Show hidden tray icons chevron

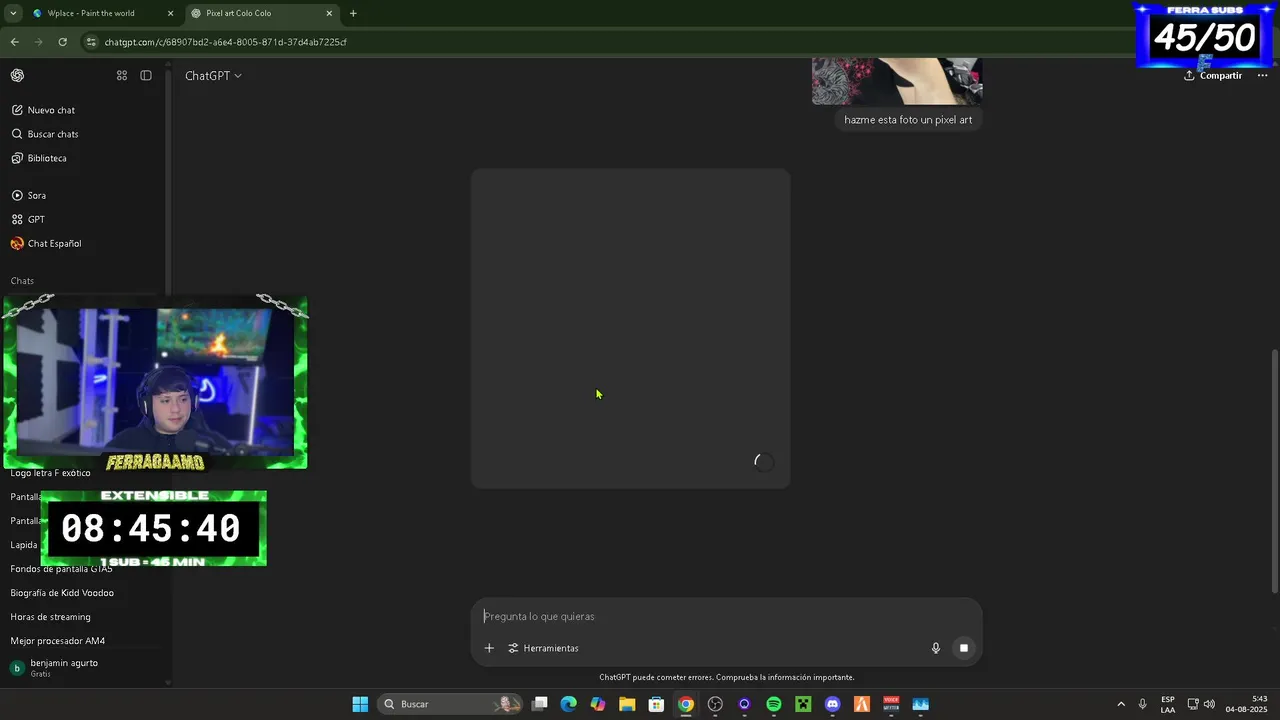[x=1121, y=704]
